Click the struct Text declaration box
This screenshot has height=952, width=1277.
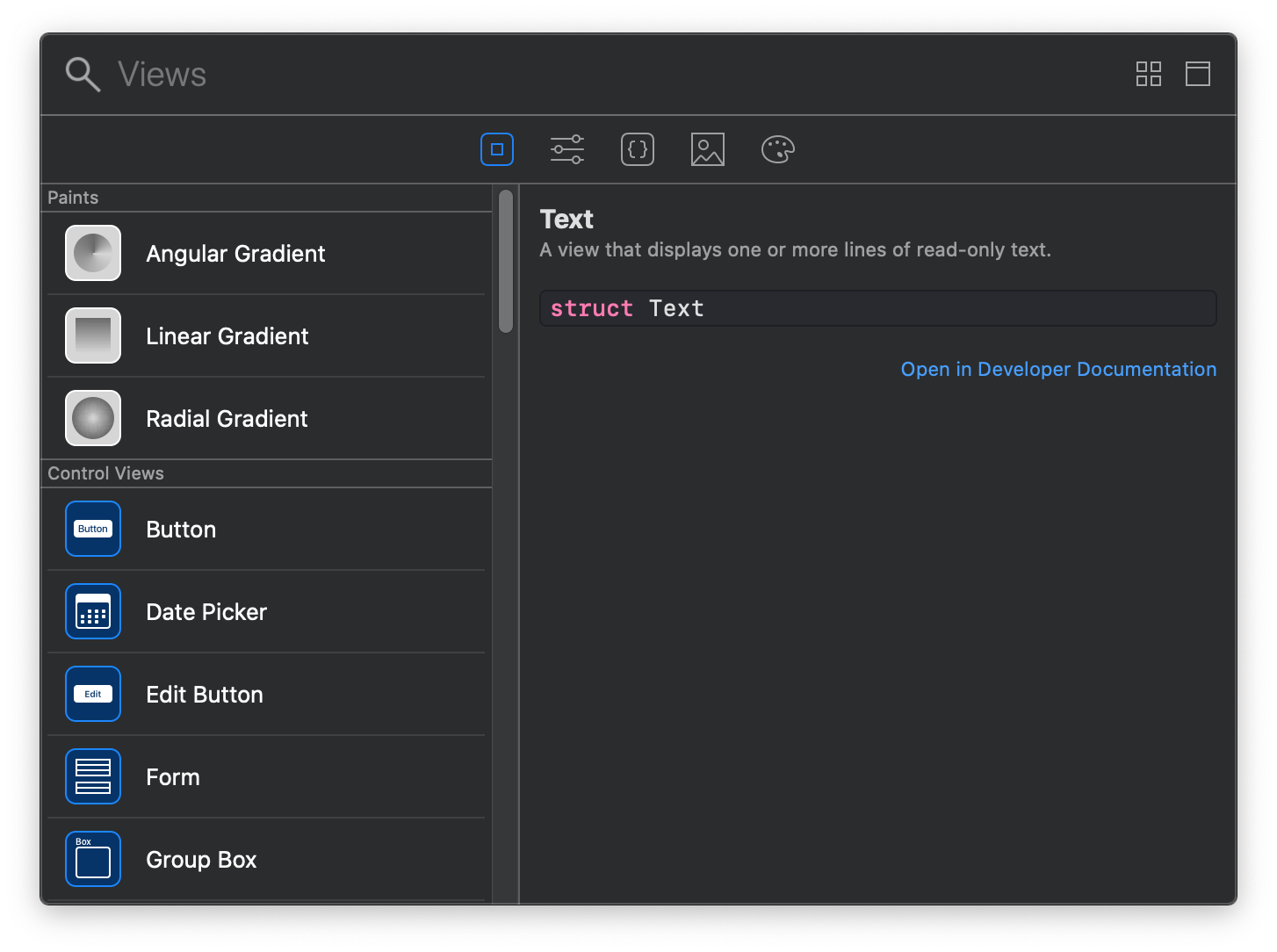pos(877,308)
